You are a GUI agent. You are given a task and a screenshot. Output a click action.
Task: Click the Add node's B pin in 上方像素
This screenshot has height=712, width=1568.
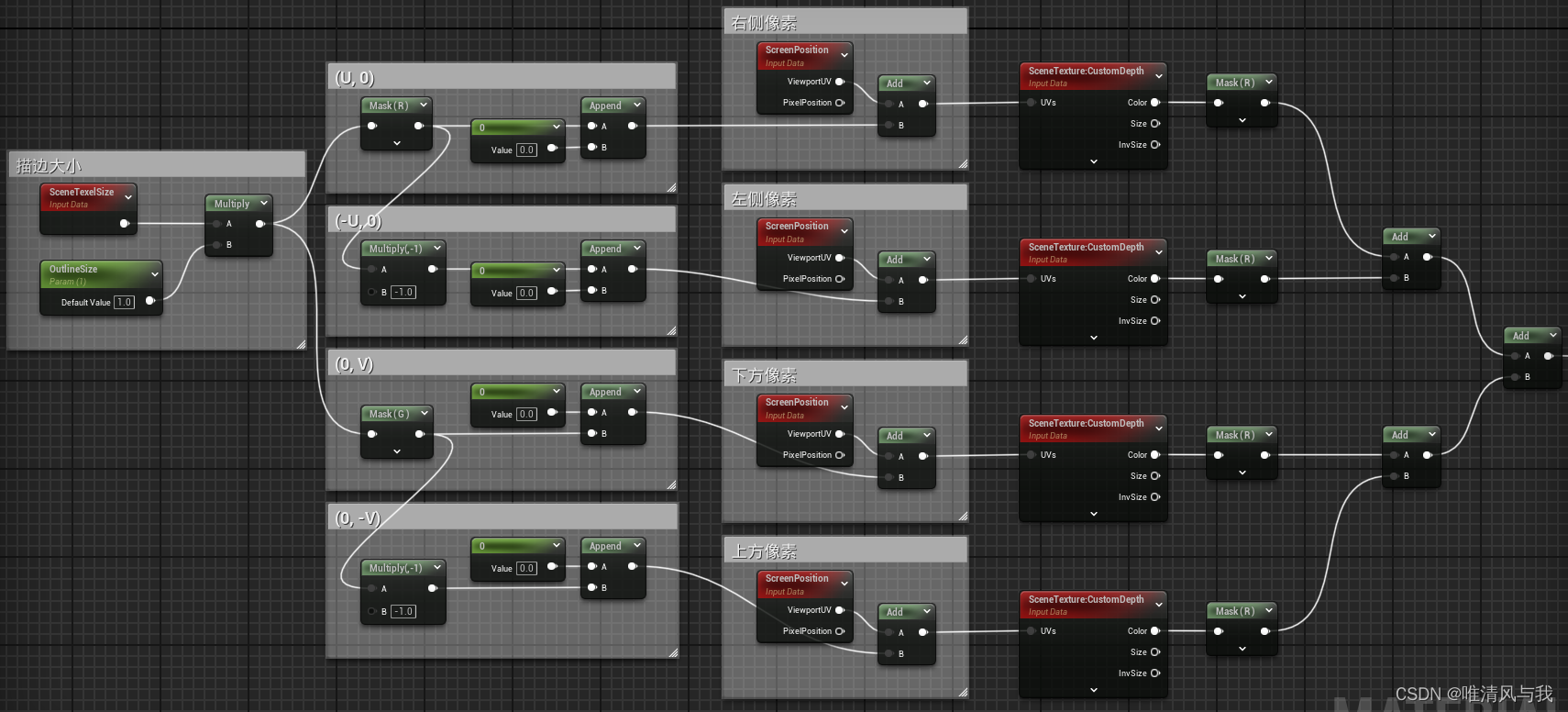[x=889, y=654]
